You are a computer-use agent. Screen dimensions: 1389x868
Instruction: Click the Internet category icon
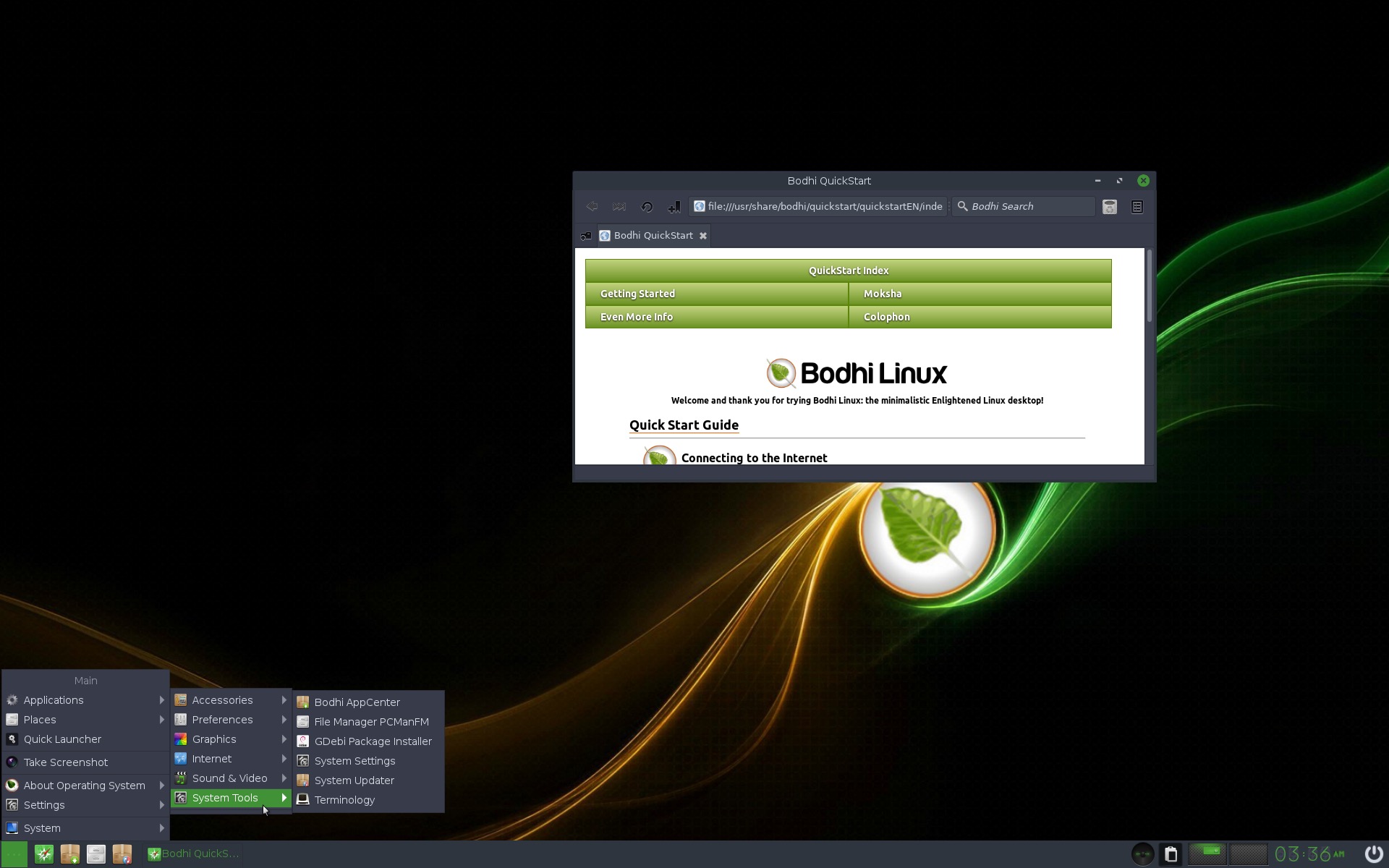(x=181, y=759)
